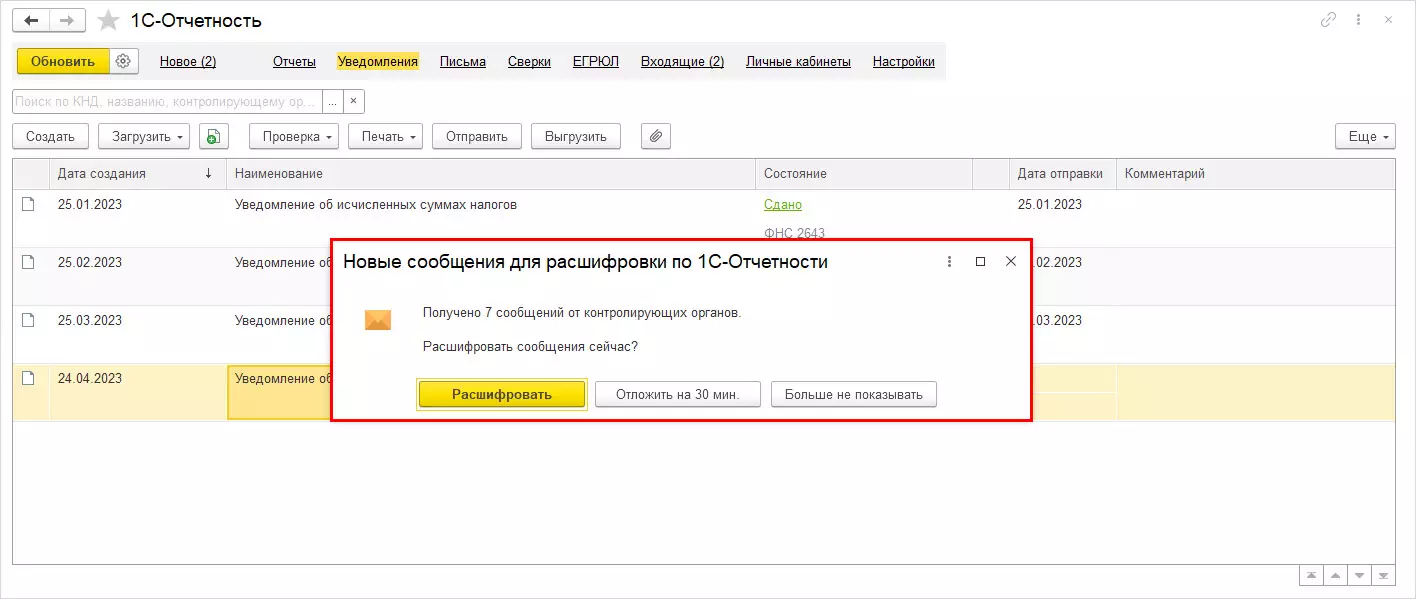Sort by the Состояние column header

click(x=864, y=173)
